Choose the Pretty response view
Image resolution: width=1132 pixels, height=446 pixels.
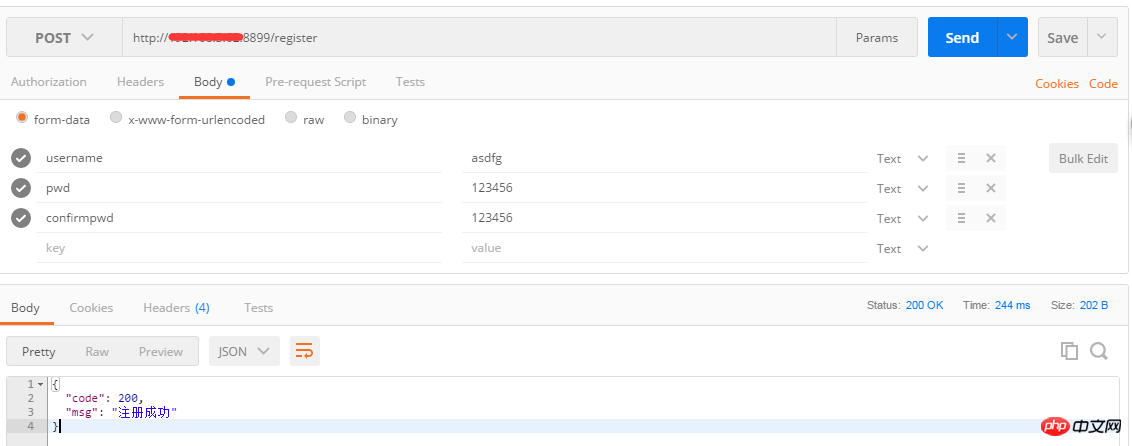pyautogui.click(x=38, y=351)
